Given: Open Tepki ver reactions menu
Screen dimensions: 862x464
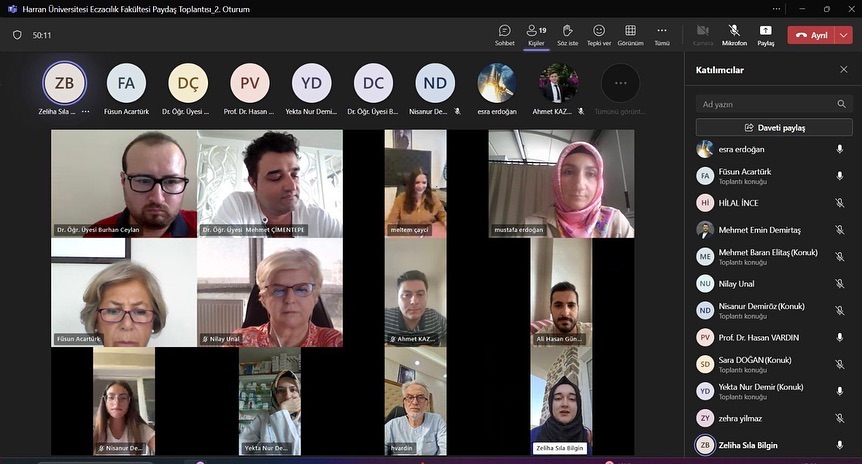Looking at the screenshot, I should [599, 35].
